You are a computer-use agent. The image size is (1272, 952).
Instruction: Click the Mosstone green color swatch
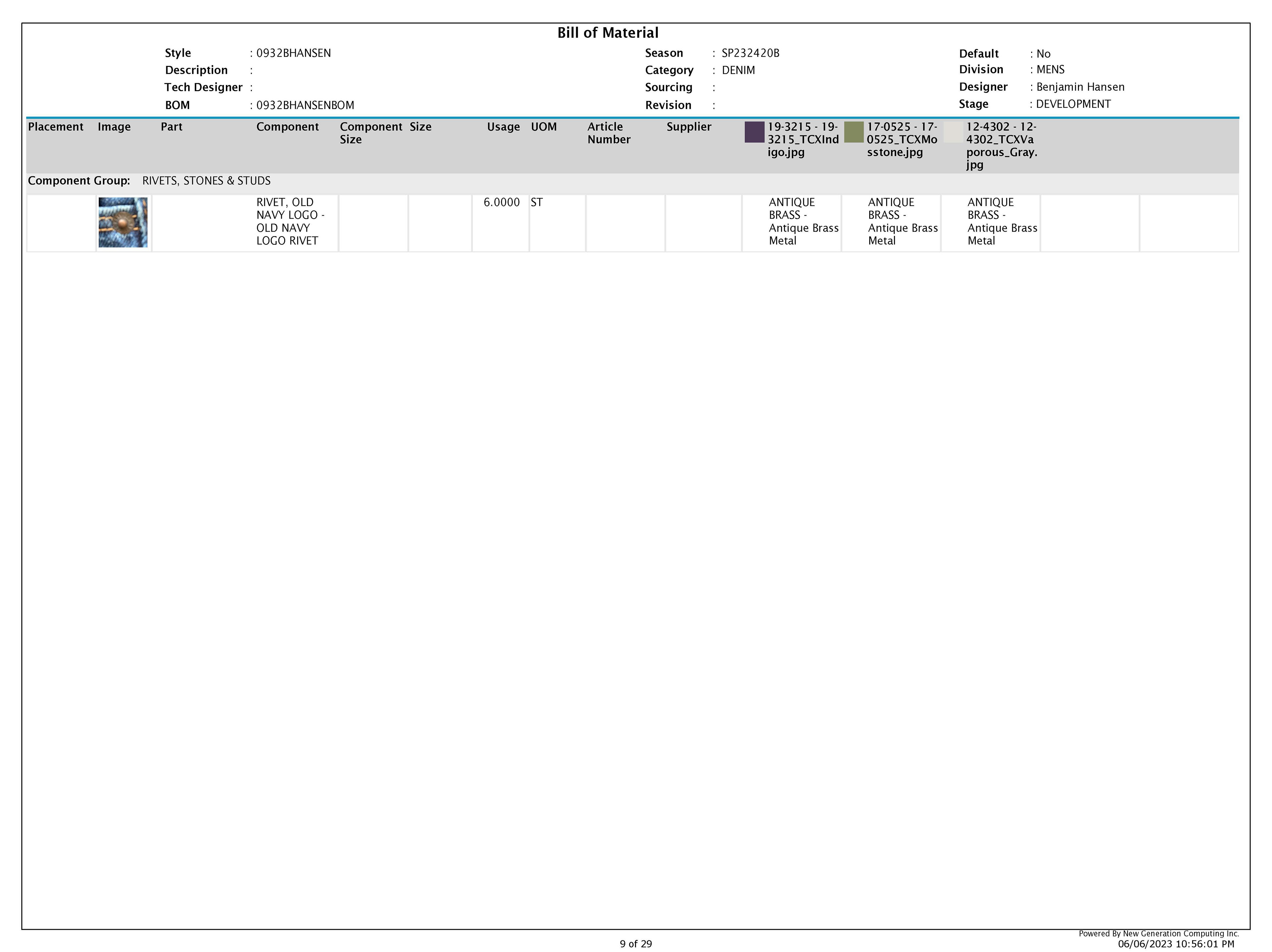coord(853,132)
